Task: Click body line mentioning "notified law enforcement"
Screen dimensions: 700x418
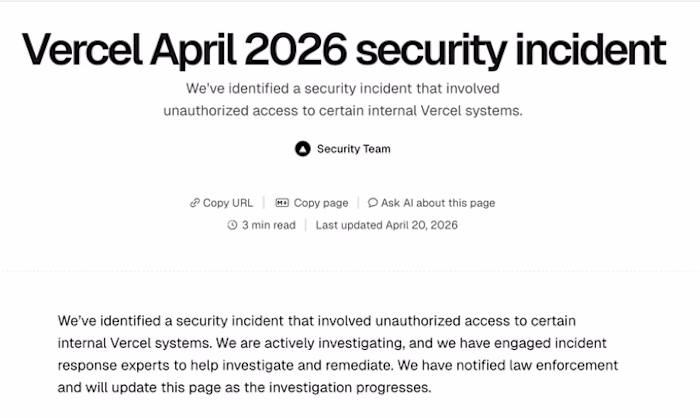Action: [x=338, y=364]
